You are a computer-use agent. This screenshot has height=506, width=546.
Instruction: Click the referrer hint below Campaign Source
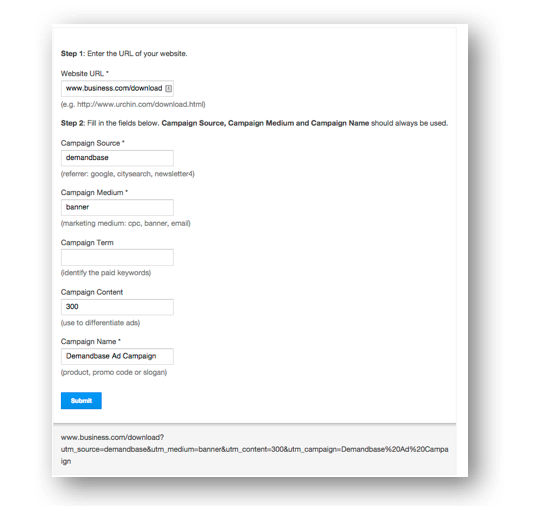tap(128, 174)
